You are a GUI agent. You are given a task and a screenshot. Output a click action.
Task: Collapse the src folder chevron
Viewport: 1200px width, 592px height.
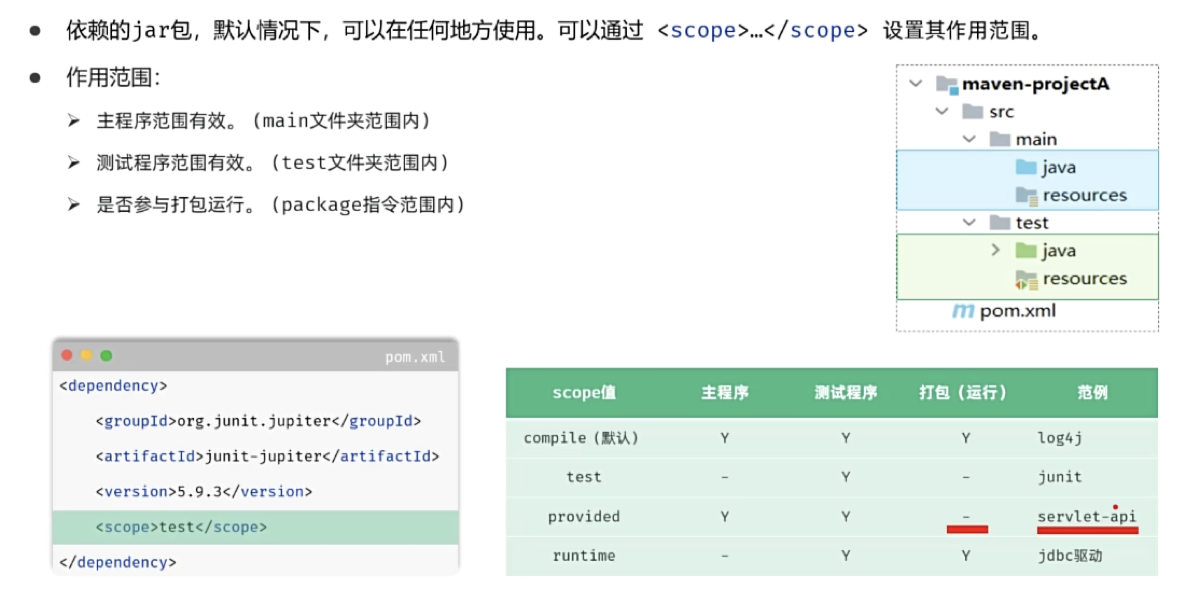(x=942, y=111)
